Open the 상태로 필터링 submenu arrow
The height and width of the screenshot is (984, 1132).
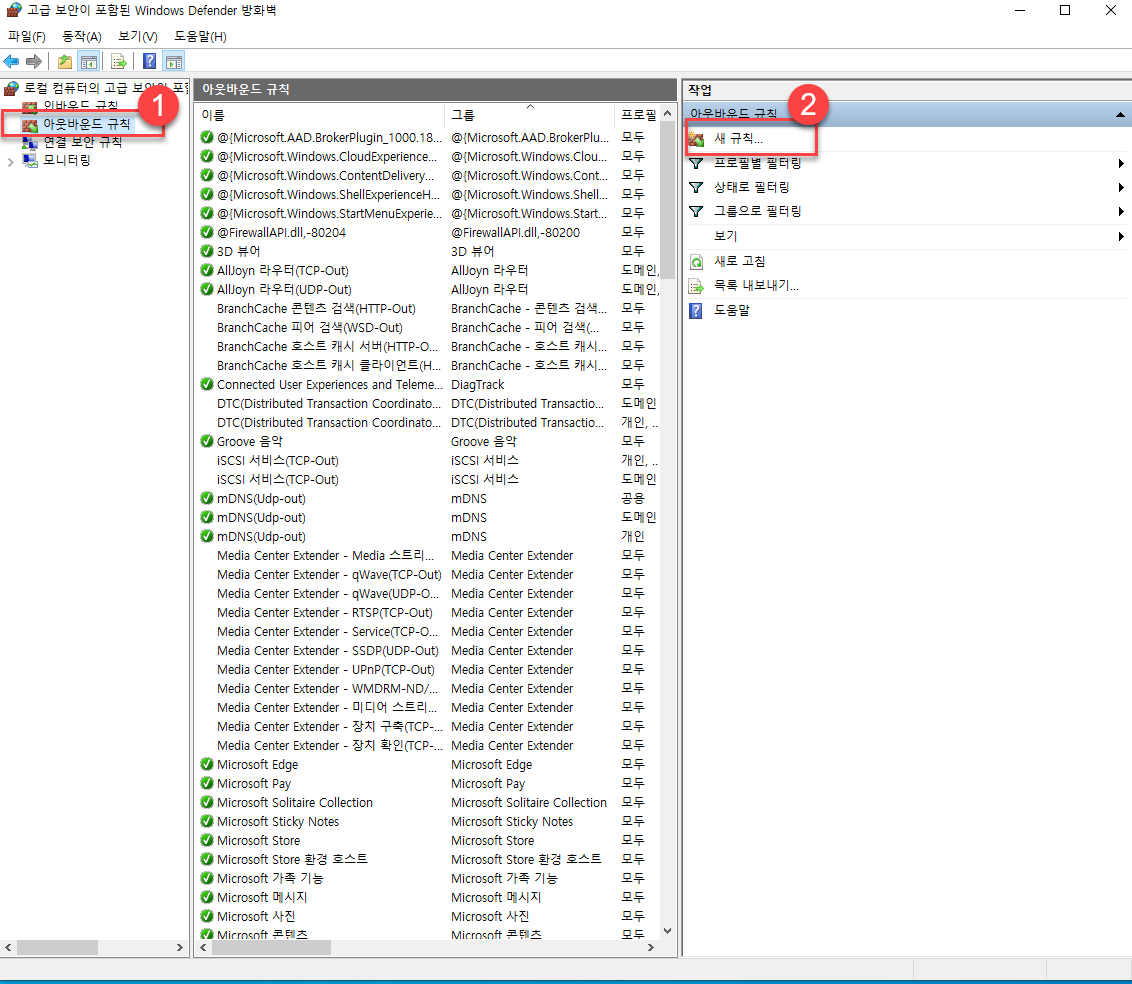coord(1120,188)
